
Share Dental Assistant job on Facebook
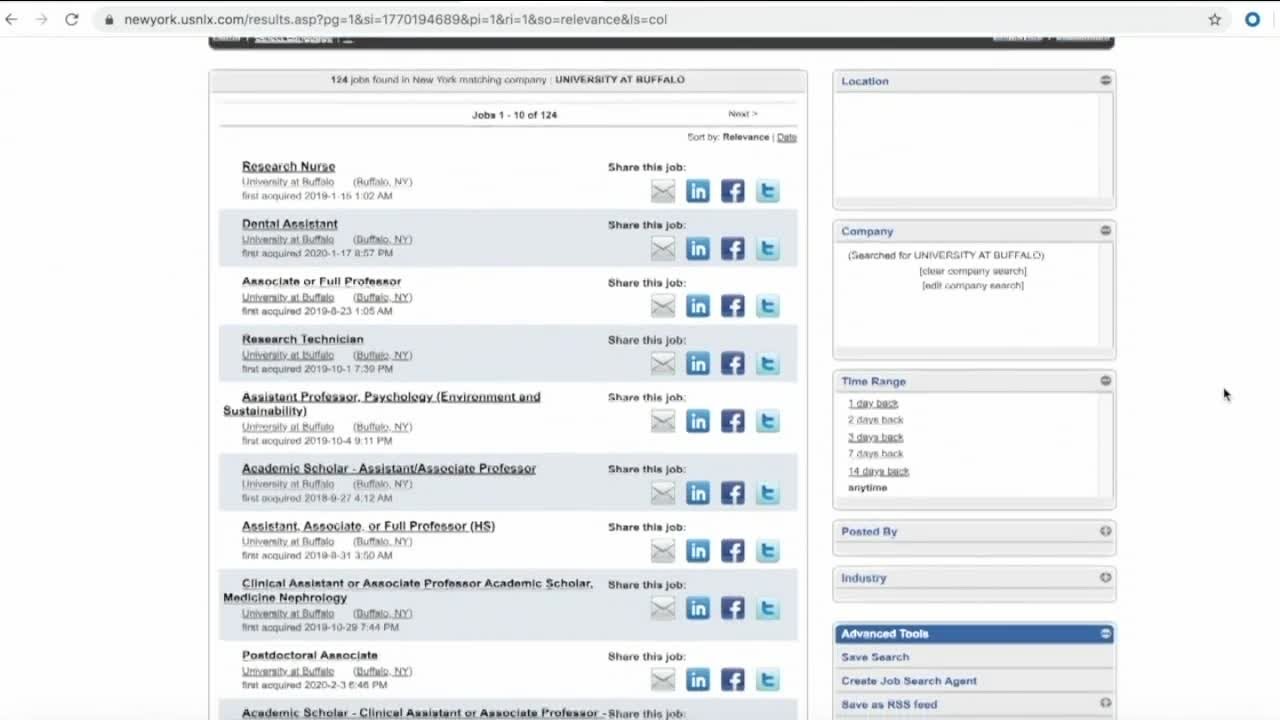[733, 249]
